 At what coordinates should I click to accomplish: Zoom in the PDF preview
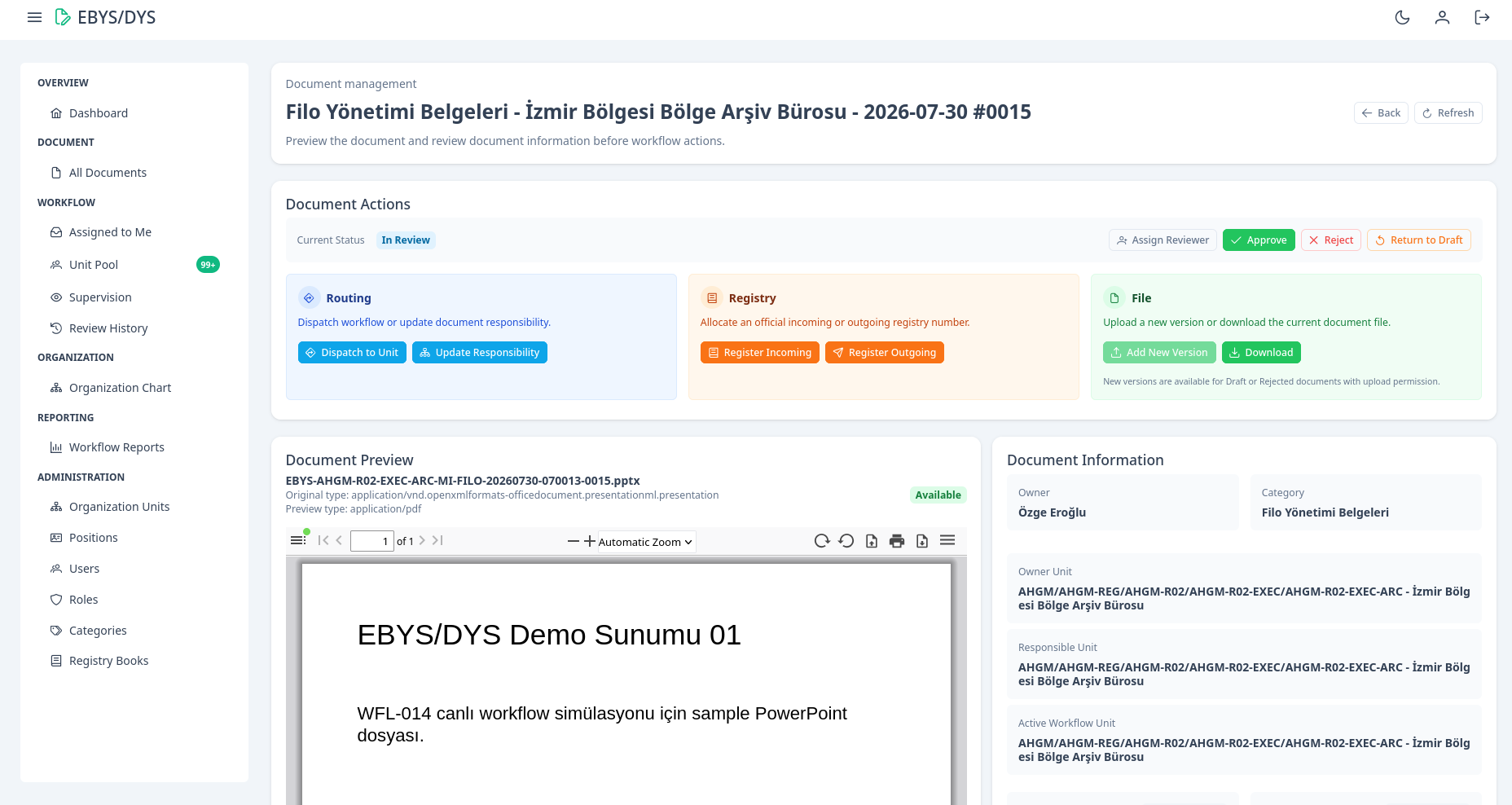pyautogui.click(x=590, y=541)
